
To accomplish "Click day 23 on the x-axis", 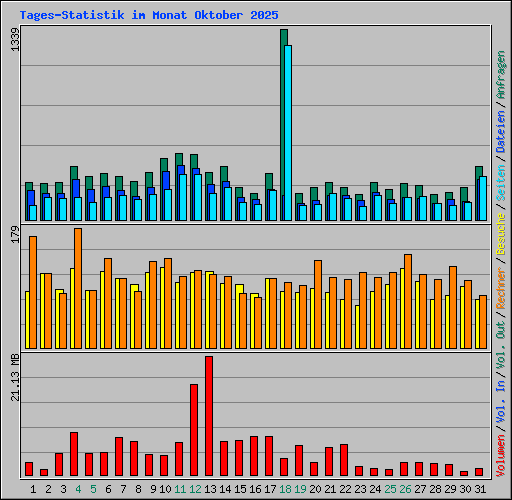I will point(360,489).
